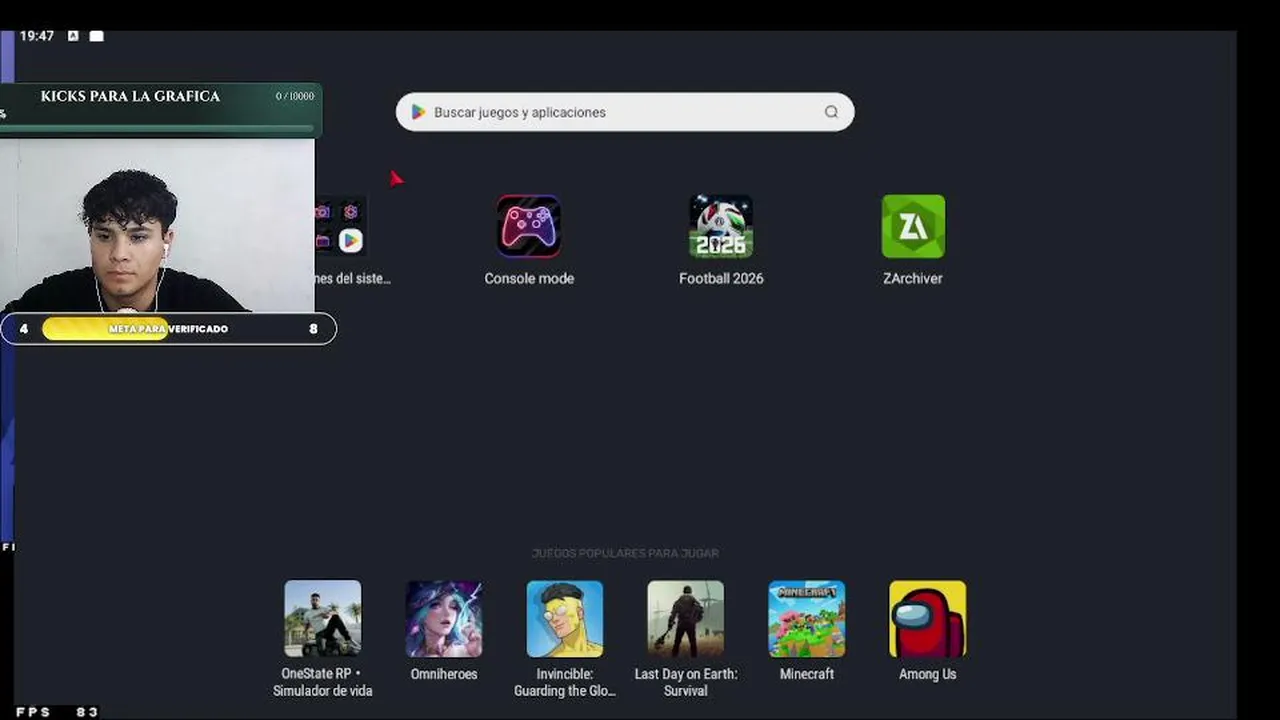Click the "Omniheroes" label
1280x720 pixels.
point(444,674)
